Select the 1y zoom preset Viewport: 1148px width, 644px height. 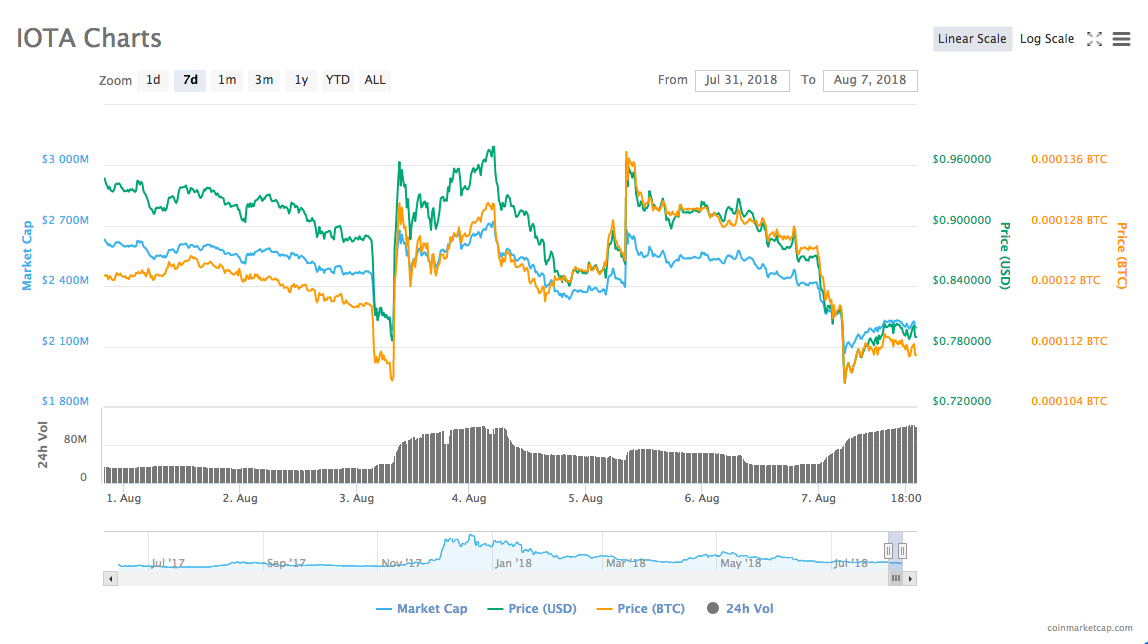pos(300,80)
